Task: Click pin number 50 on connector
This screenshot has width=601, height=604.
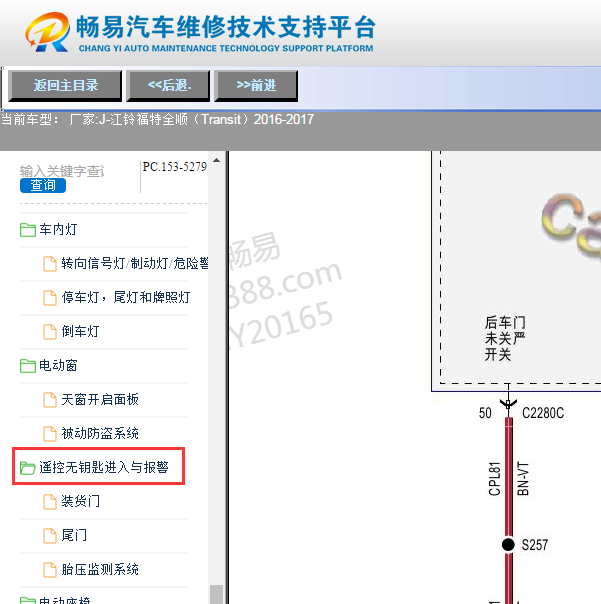Action: (x=485, y=413)
